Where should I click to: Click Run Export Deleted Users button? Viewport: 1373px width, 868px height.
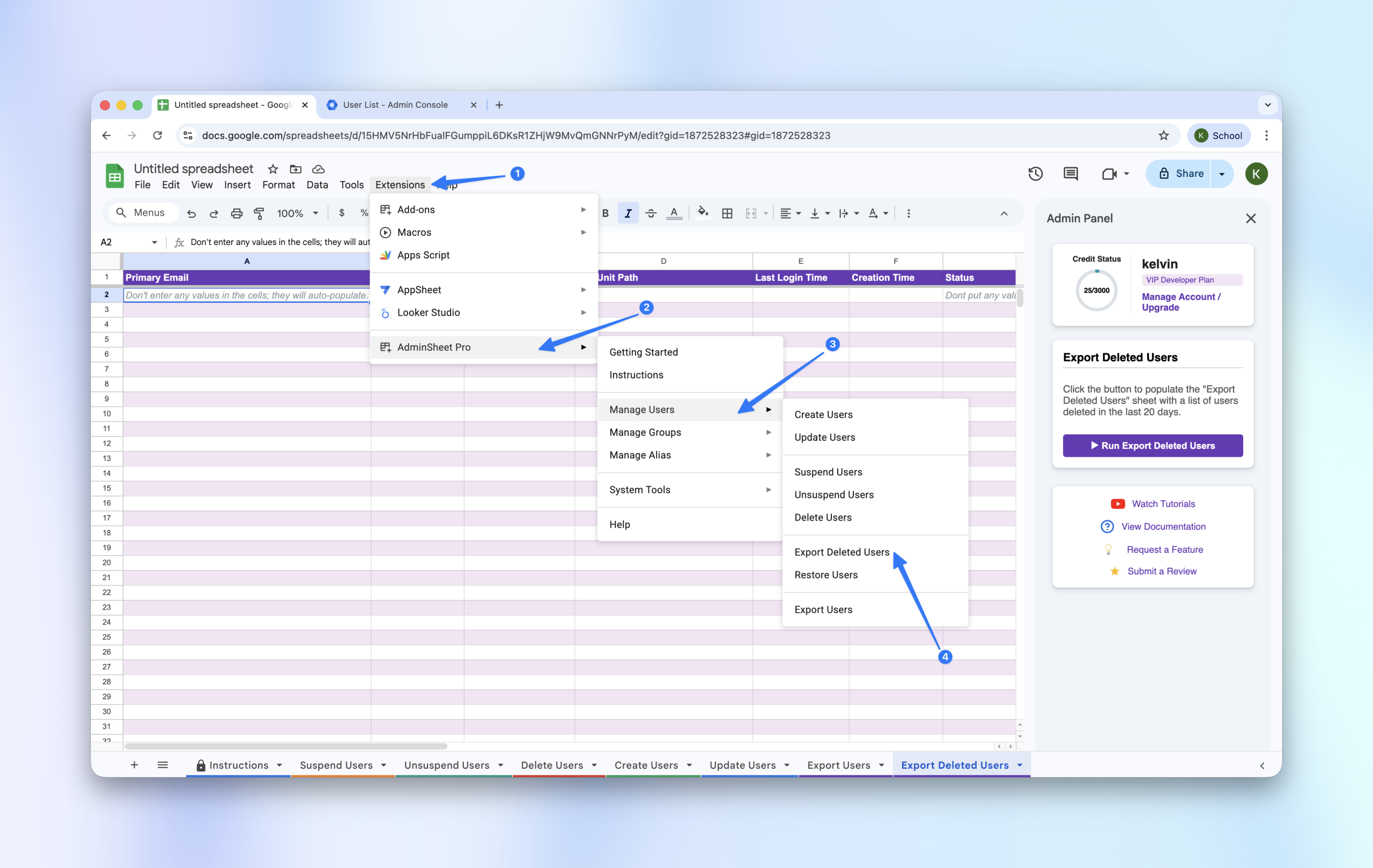1153,445
